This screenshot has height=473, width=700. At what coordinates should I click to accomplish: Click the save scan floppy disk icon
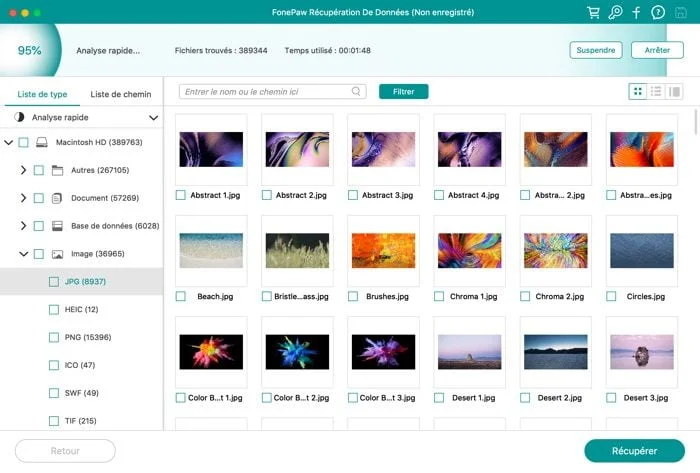click(680, 12)
